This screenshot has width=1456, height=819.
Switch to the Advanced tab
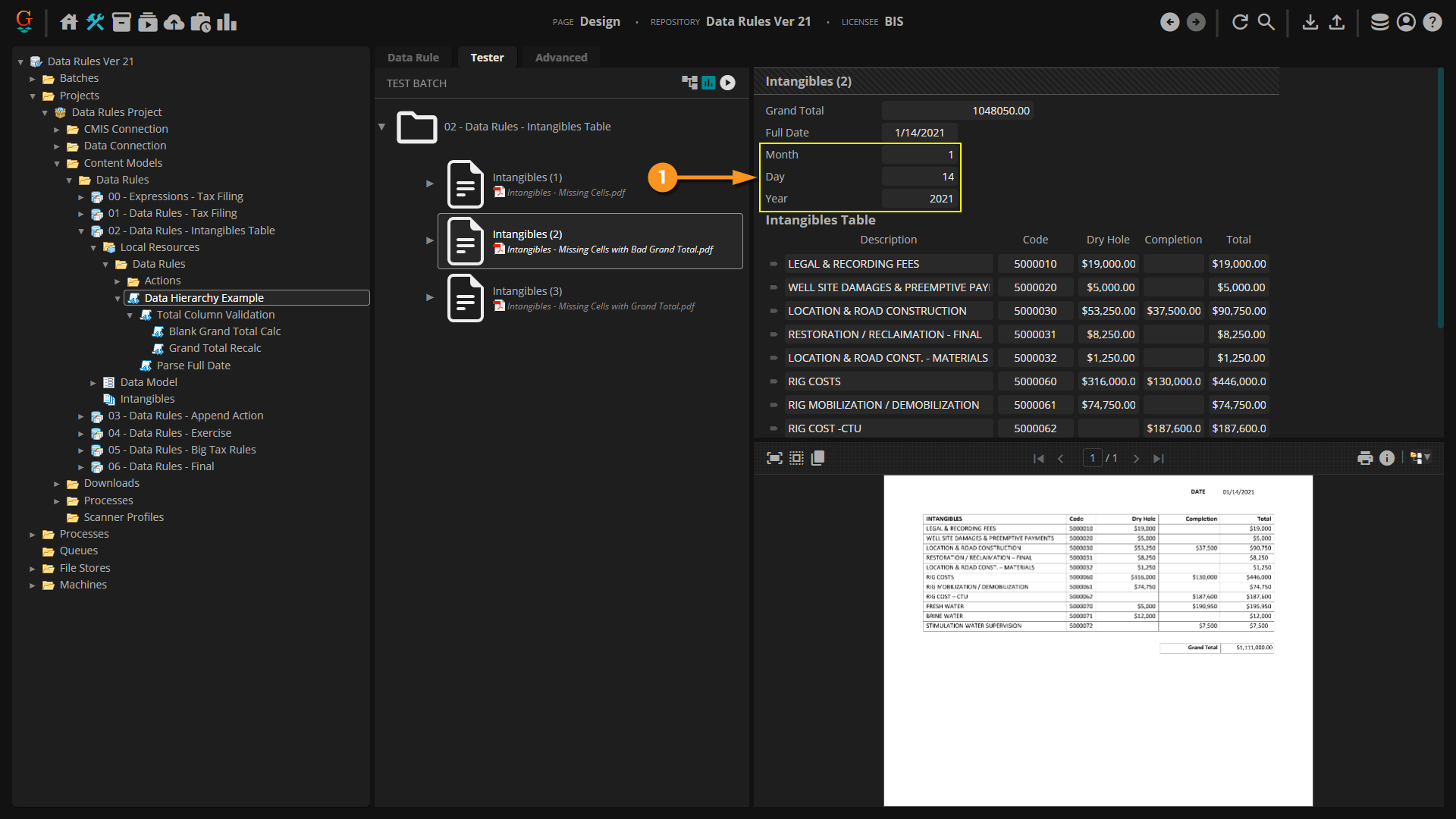click(x=560, y=58)
